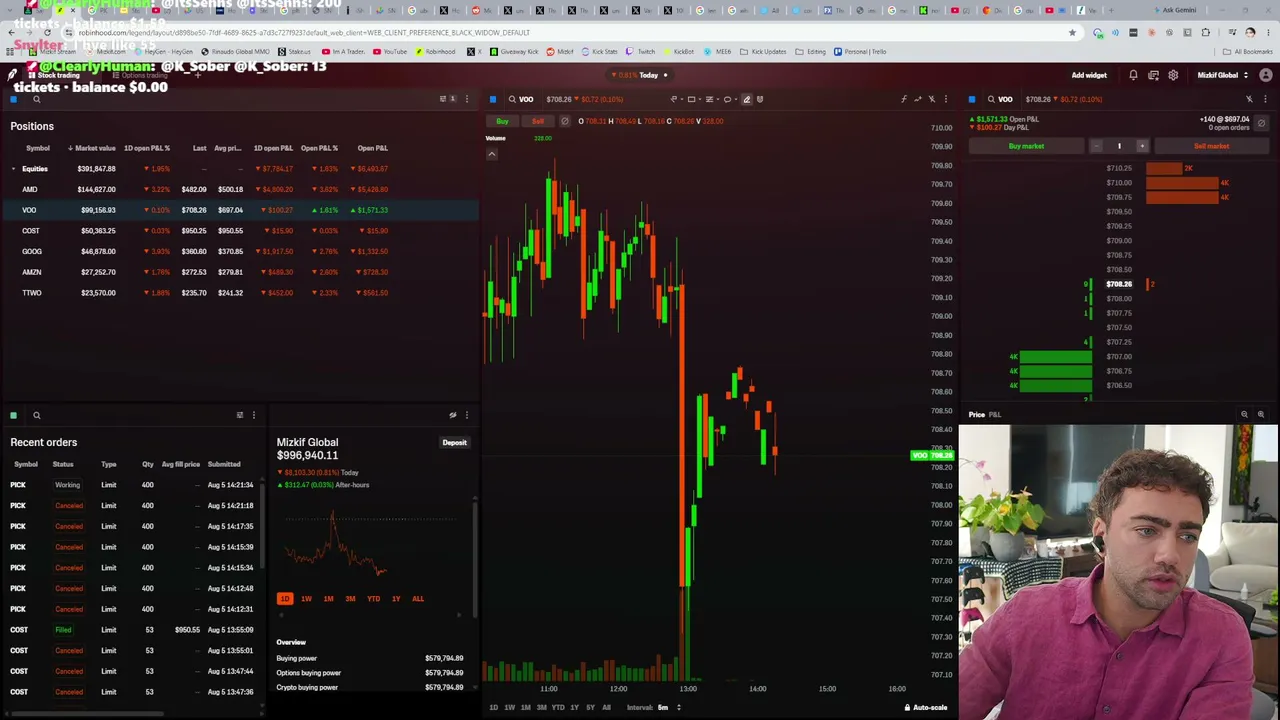Sort positions by Market value column

[93, 148]
